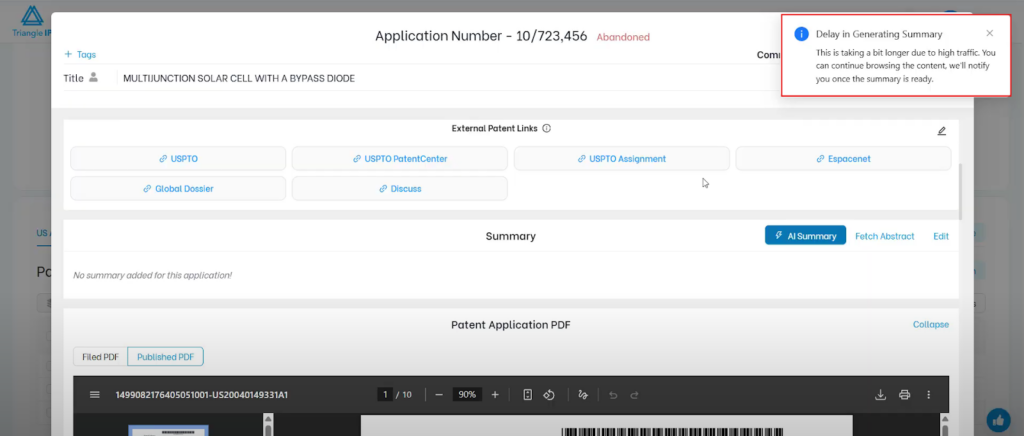The width and height of the screenshot is (1024, 436).
Task: Rotate the PDF page counterclockwise
Action: (x=549, y=395)
